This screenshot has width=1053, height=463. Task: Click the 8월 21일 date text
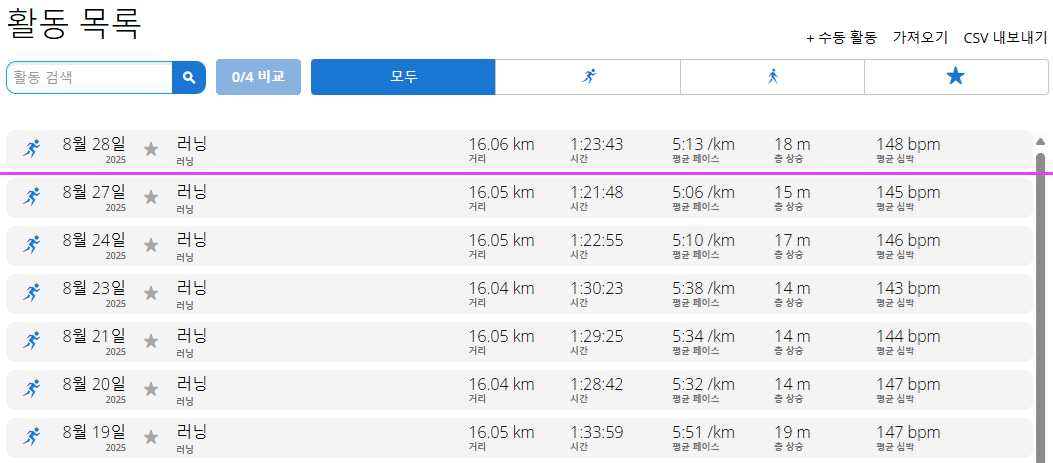94,337
